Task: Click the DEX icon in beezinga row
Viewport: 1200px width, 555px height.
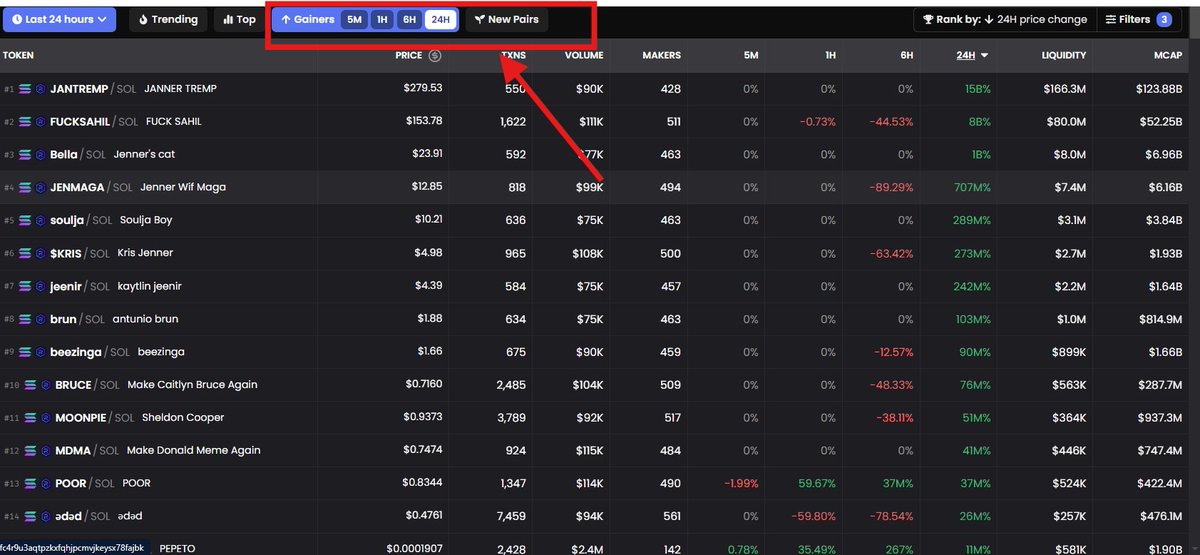Action: coord(41,352)
